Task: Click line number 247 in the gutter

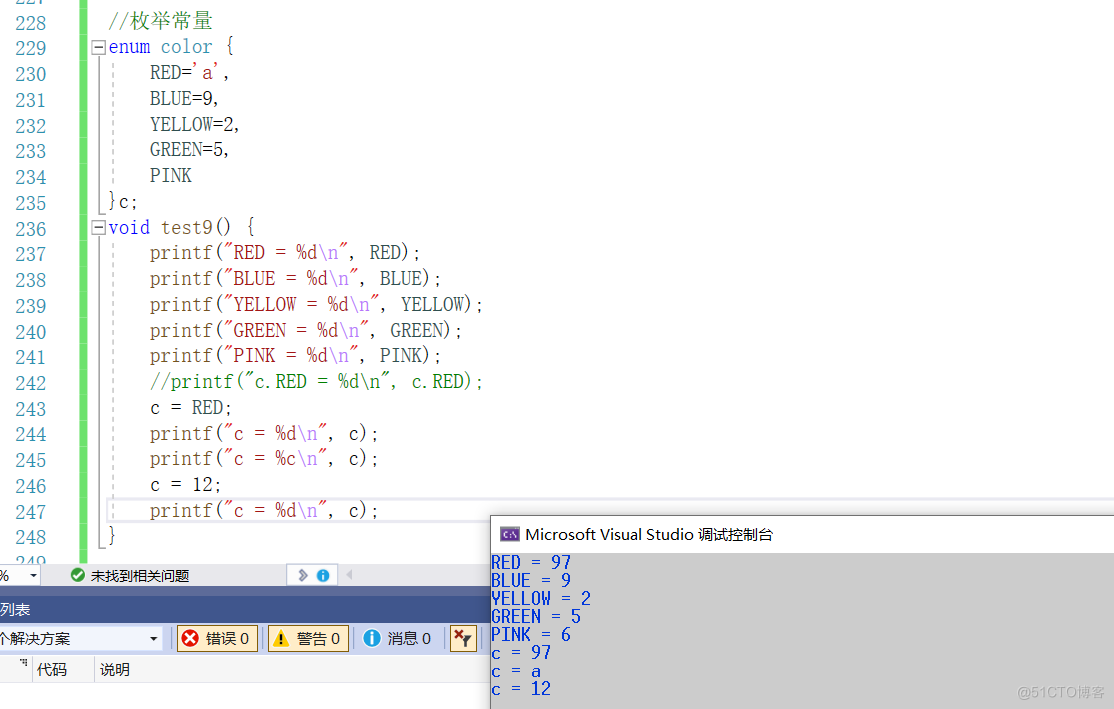Action: click(x=31, y=512)
